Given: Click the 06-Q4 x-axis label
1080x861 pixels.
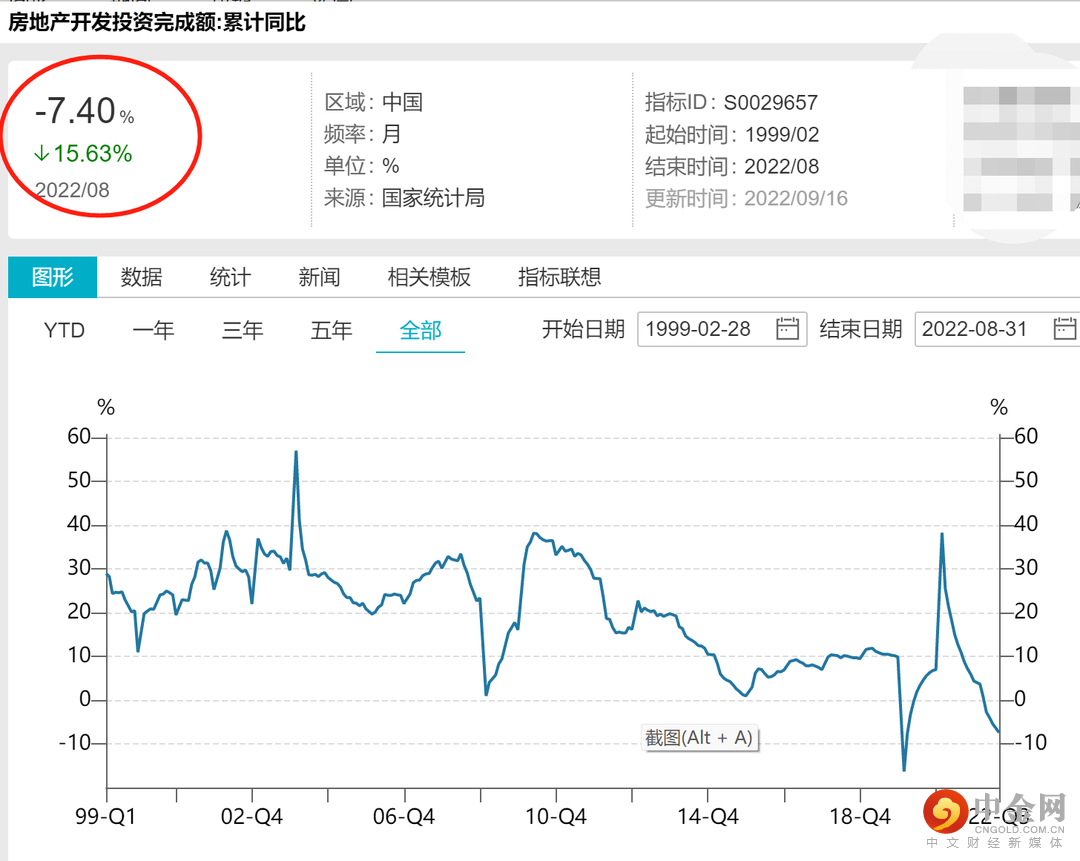Looking at the screenshot, I should tap(404, 817).
